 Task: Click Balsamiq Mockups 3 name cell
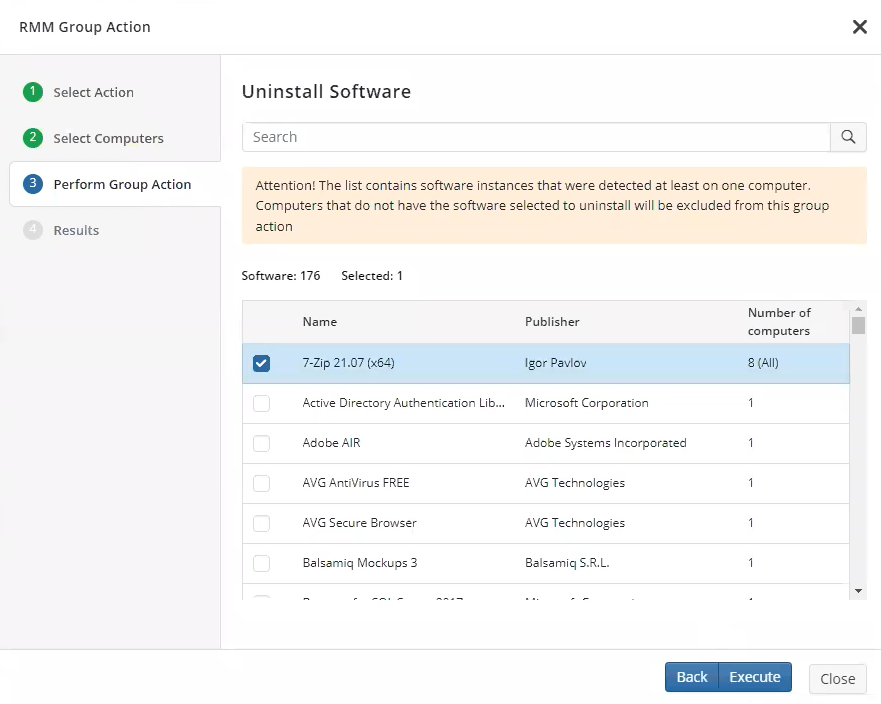360,562
